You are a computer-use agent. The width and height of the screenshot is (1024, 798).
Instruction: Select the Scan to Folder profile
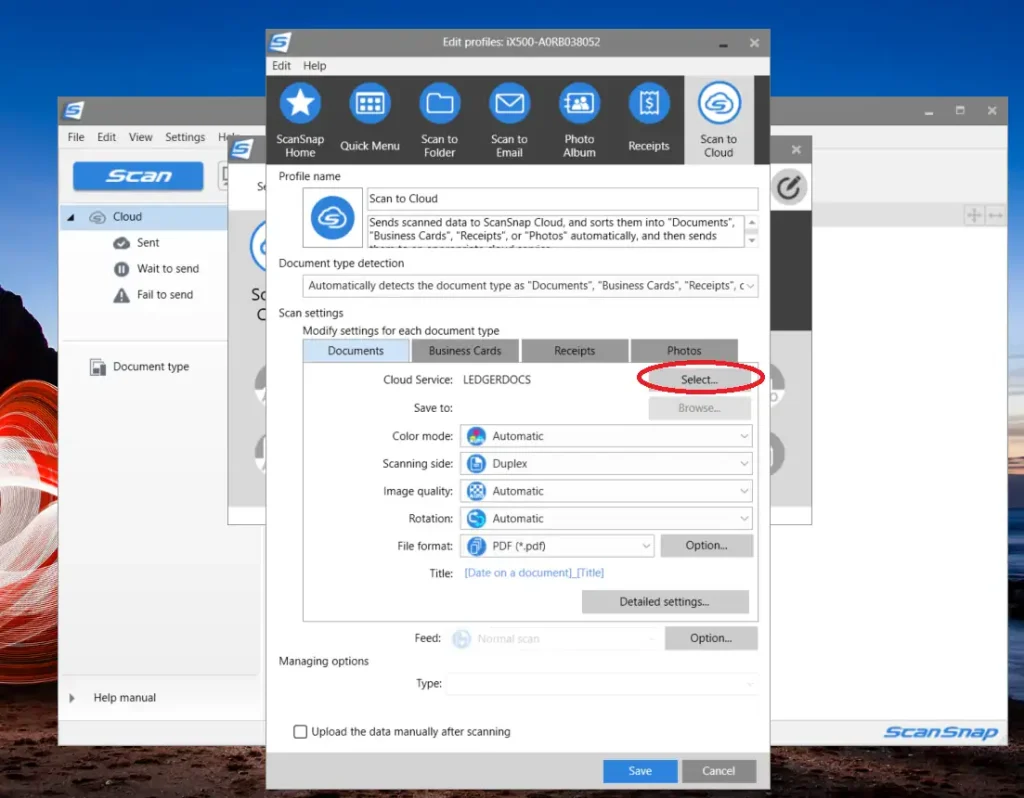click(440, 120)
